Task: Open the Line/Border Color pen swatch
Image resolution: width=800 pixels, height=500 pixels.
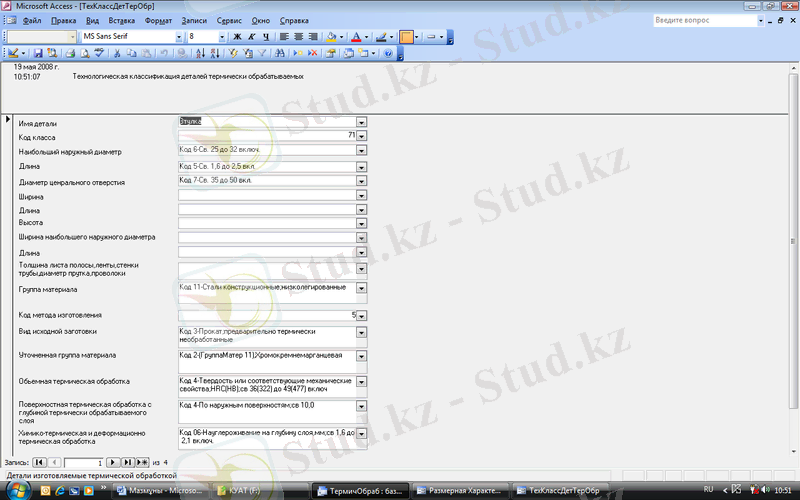Action: (381, 37)
